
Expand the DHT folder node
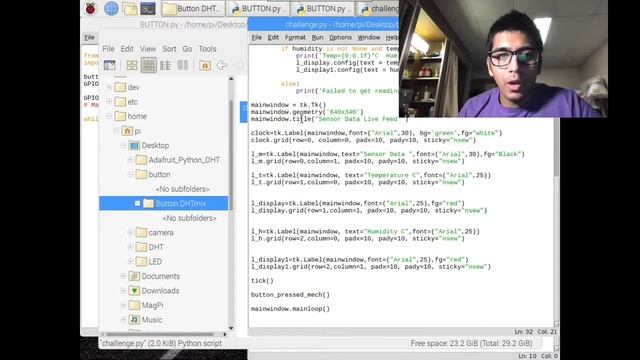coord(130,247)
